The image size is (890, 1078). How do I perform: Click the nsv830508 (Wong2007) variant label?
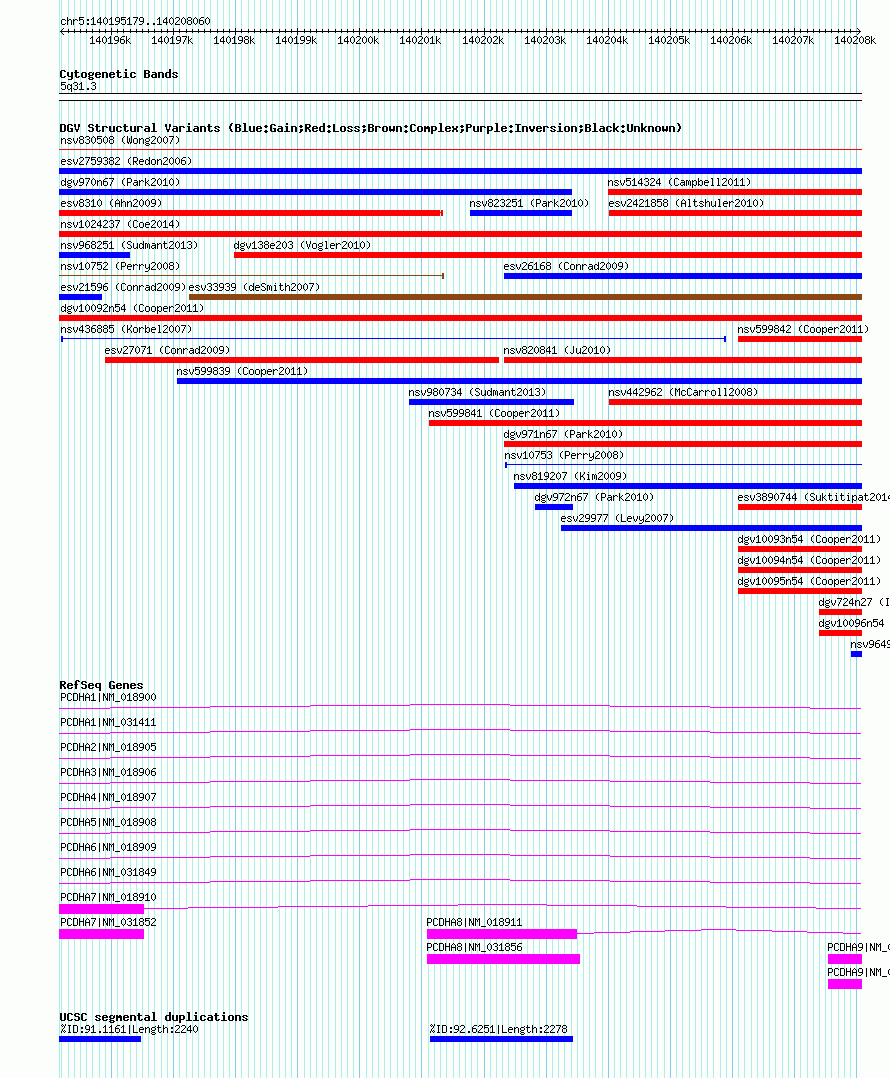point(120,140)
